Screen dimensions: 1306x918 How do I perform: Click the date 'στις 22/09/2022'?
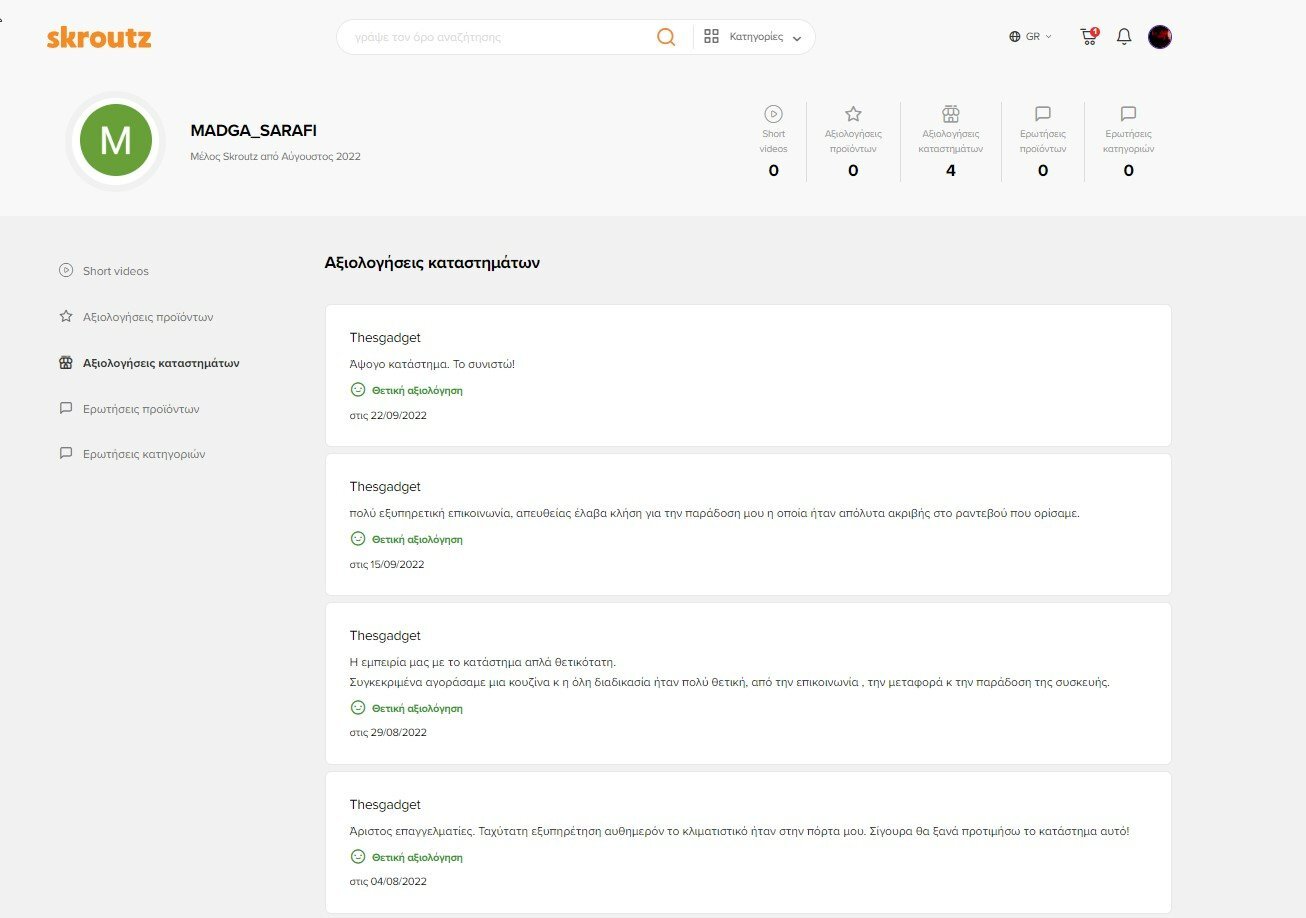tap(388, 415)
